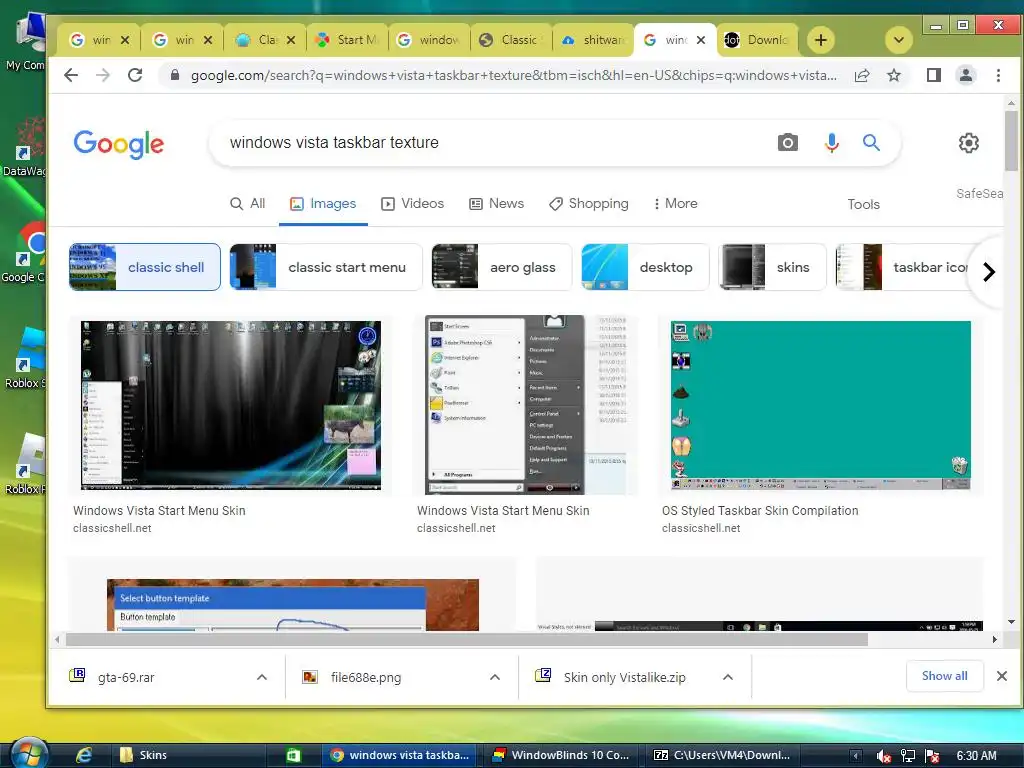Open Google quick settings gear
Viewport: 1024px width, 768px height.
[968, 142]
